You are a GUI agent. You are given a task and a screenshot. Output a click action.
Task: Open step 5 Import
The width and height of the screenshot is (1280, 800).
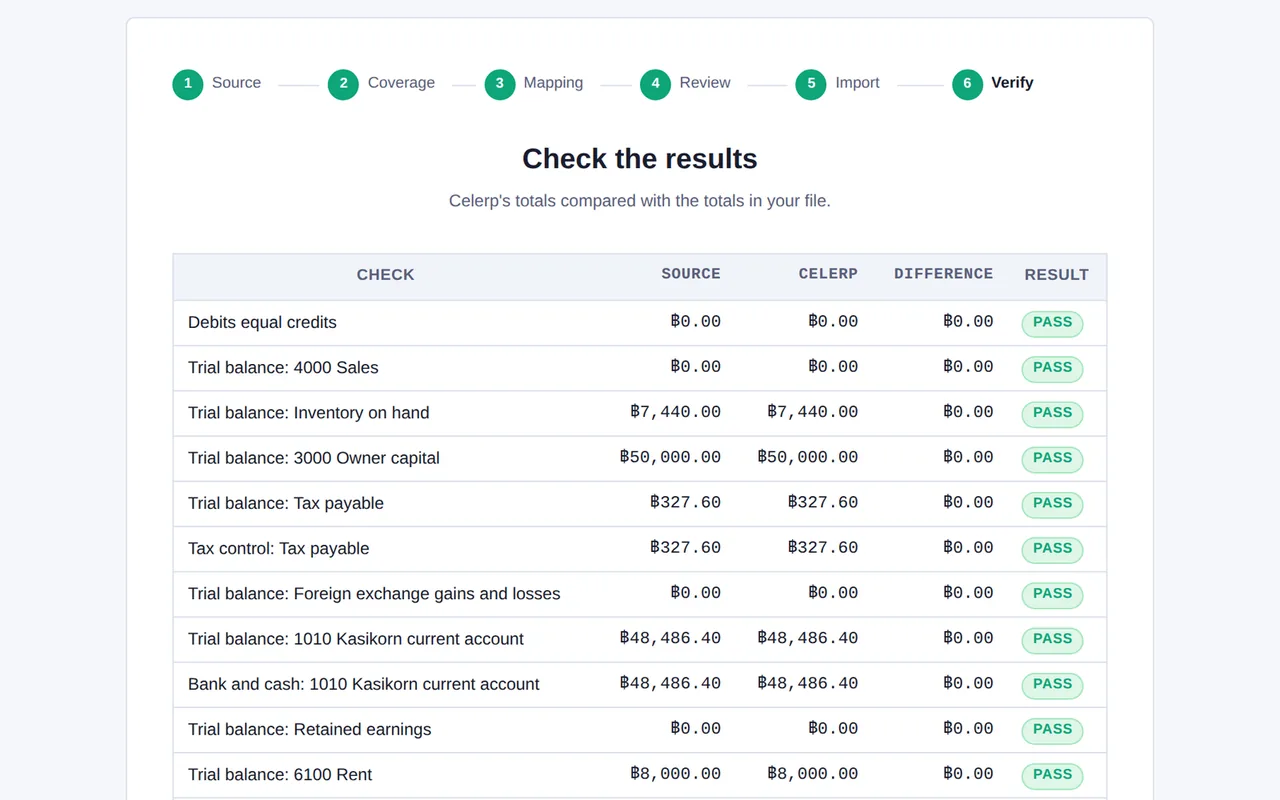[838, 84]
